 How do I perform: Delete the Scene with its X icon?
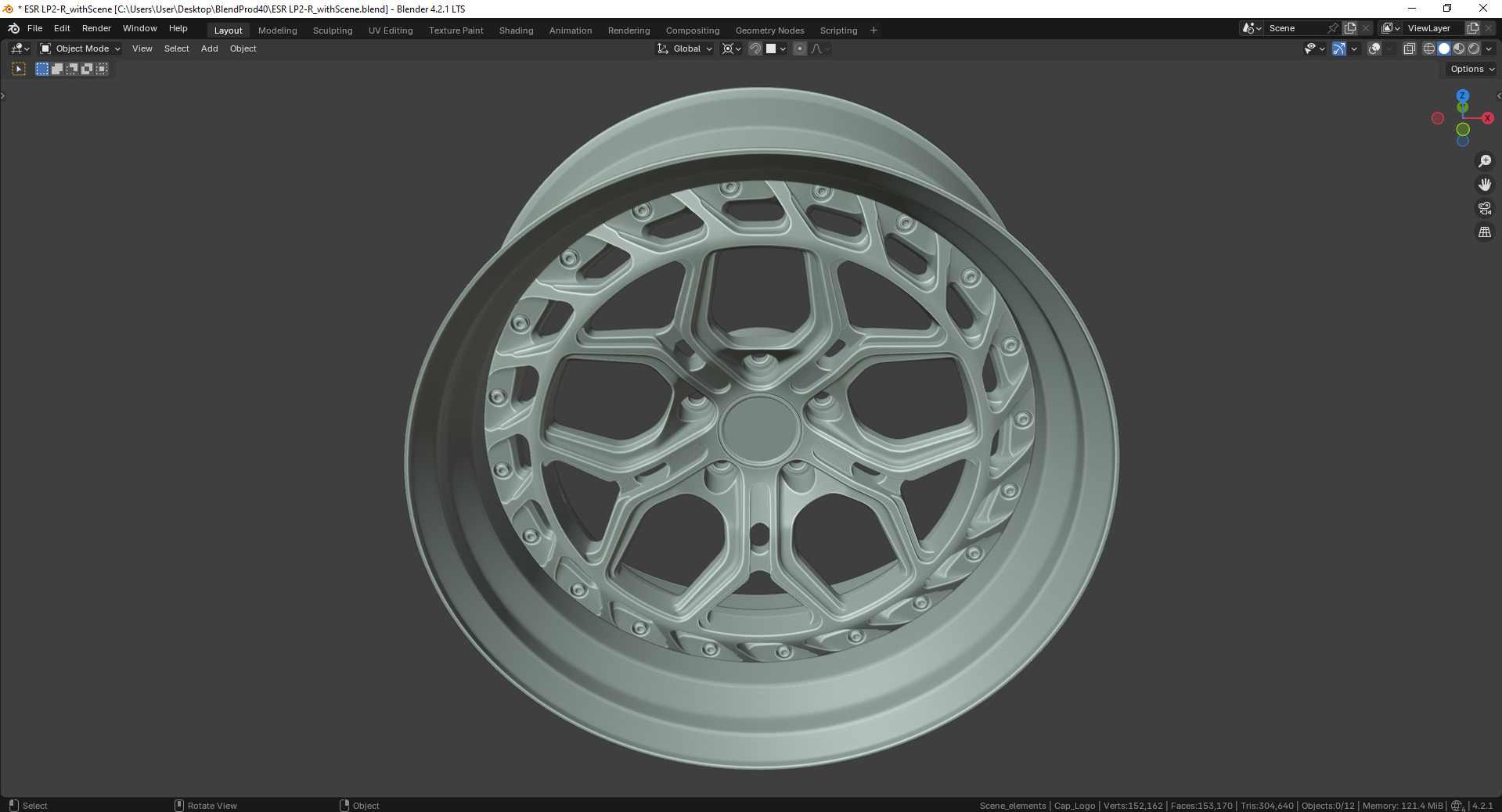pyautogui.click(x=1367, y=28)
